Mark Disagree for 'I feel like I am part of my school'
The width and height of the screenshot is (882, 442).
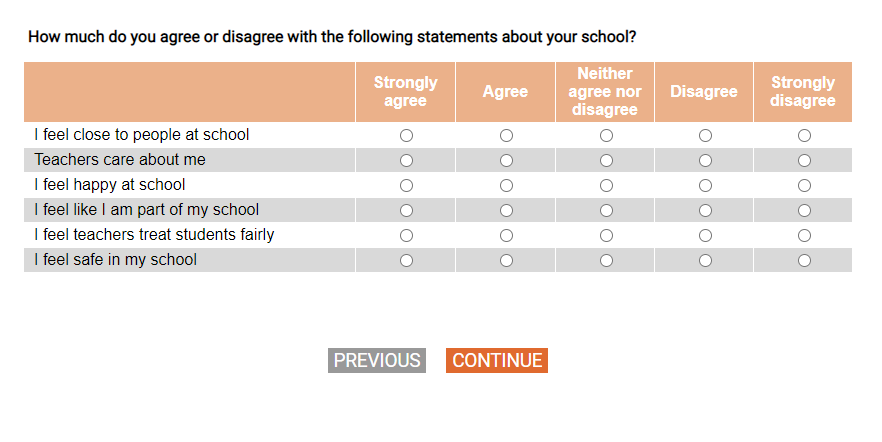[705, 210]
